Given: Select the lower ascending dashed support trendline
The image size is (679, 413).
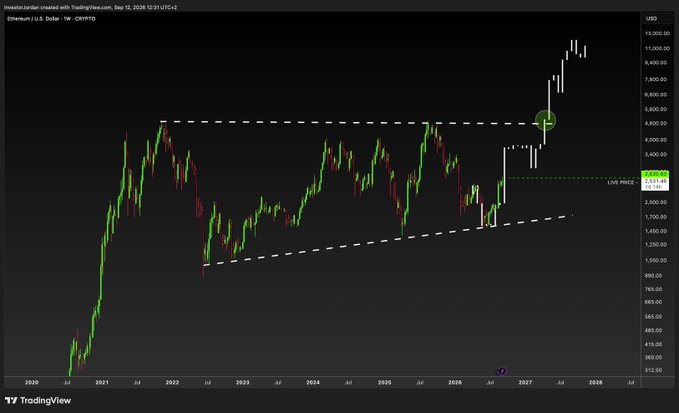Looking at the screenshot, I should tap(388, 240).
